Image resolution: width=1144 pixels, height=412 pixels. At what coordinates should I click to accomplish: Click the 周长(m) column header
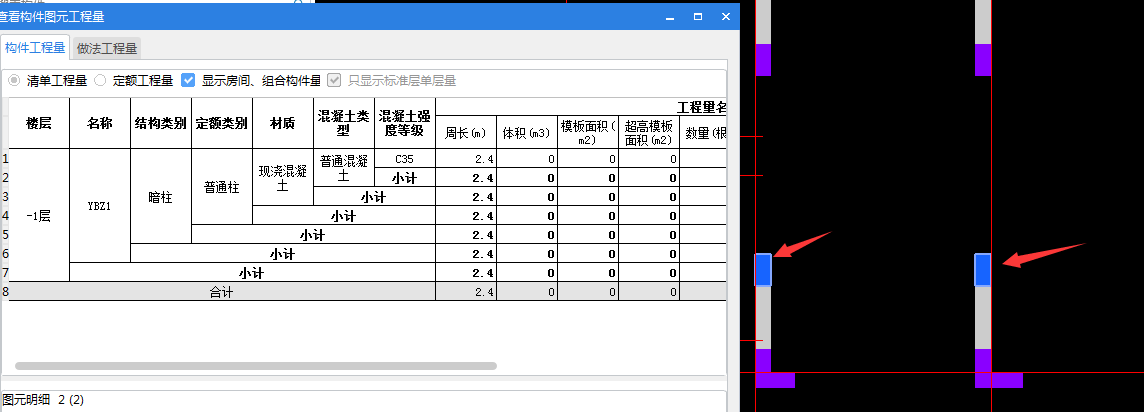click(x=465, y=132)
